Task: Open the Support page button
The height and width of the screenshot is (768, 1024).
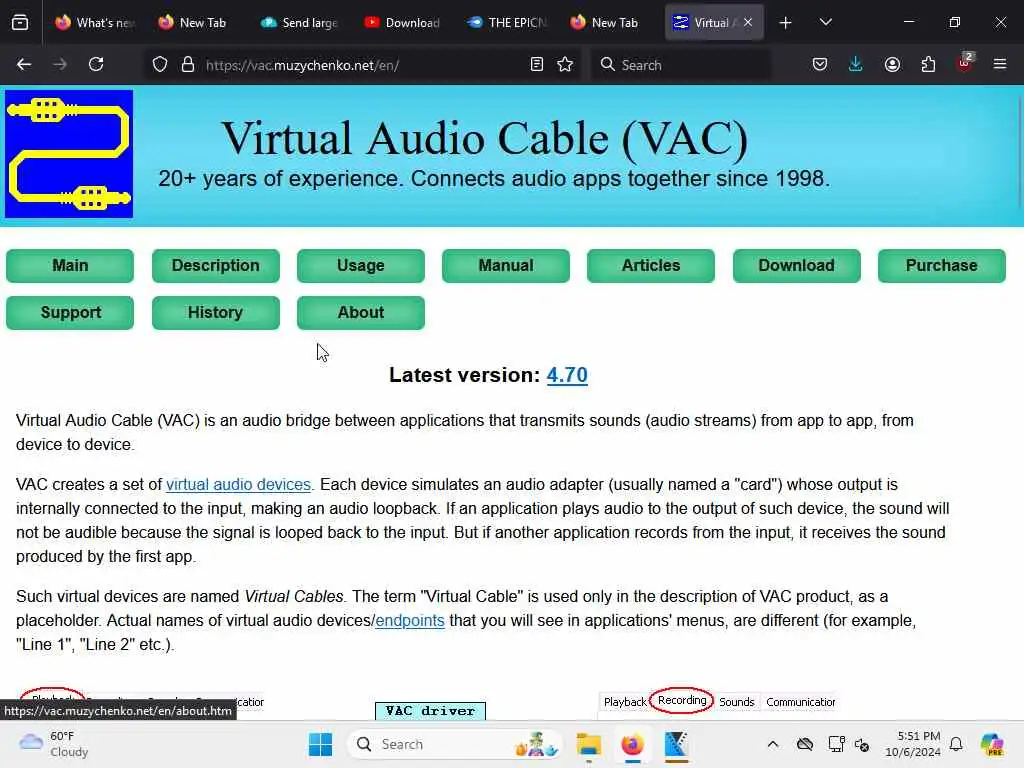Action: tap(70, 313)
